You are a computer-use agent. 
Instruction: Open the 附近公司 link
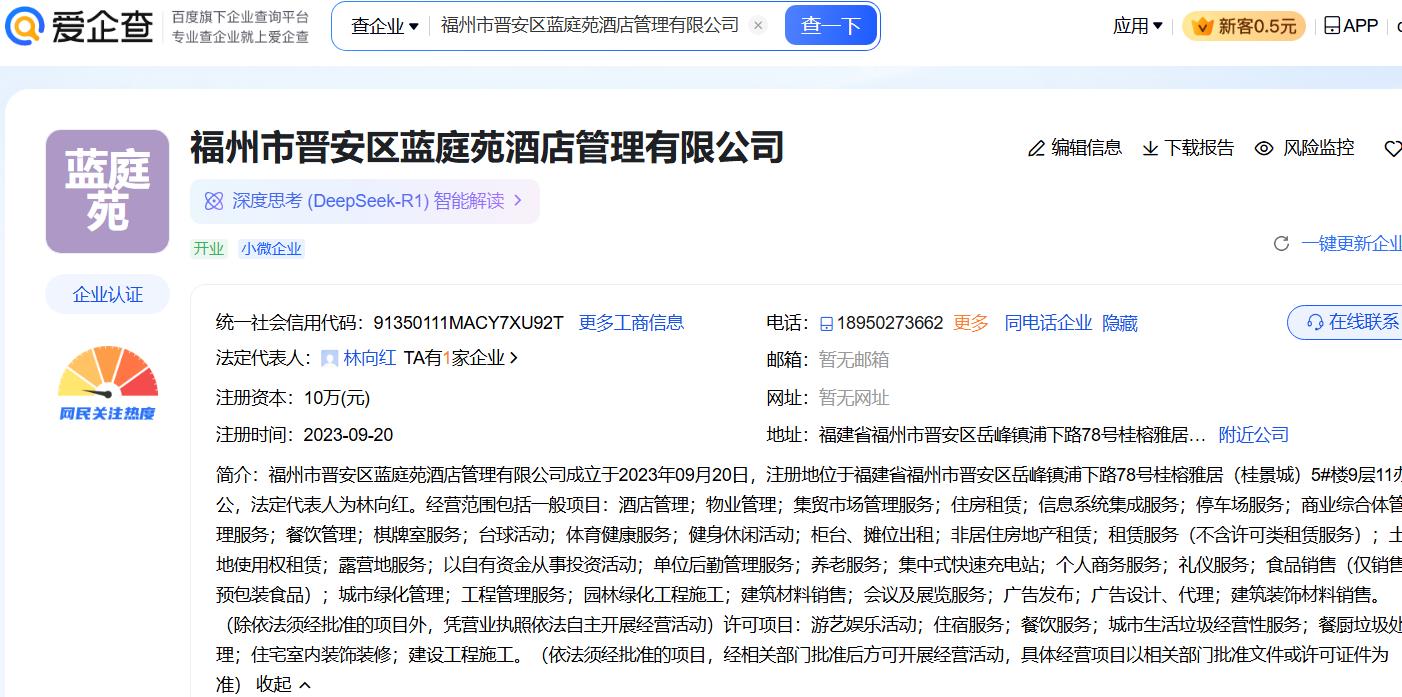pos(1253,435)
